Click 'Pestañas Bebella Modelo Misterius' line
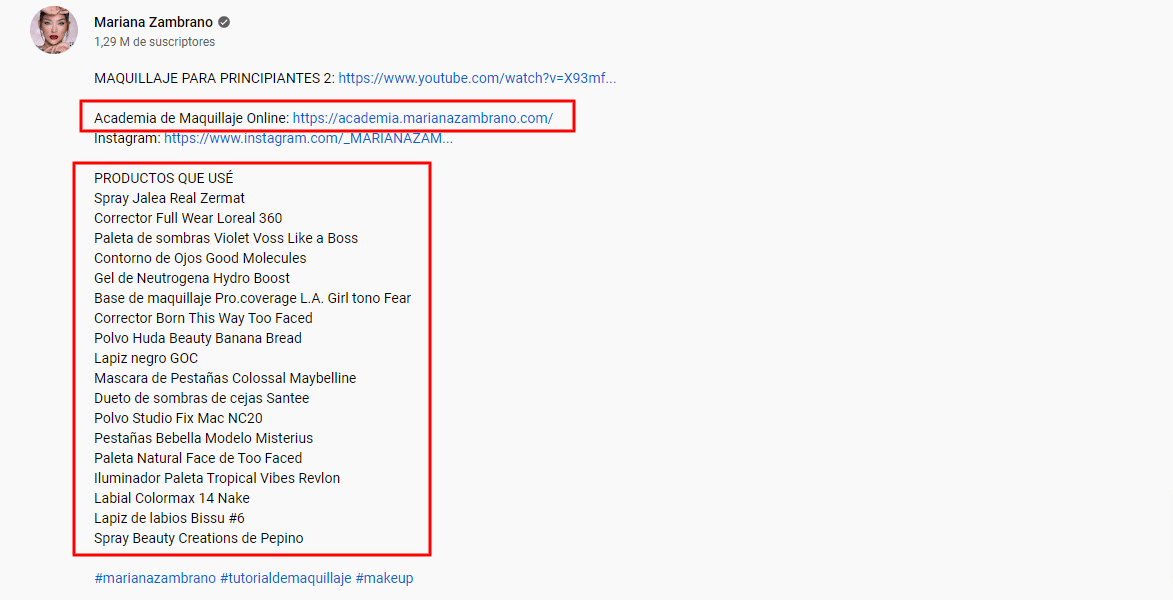 203,438
